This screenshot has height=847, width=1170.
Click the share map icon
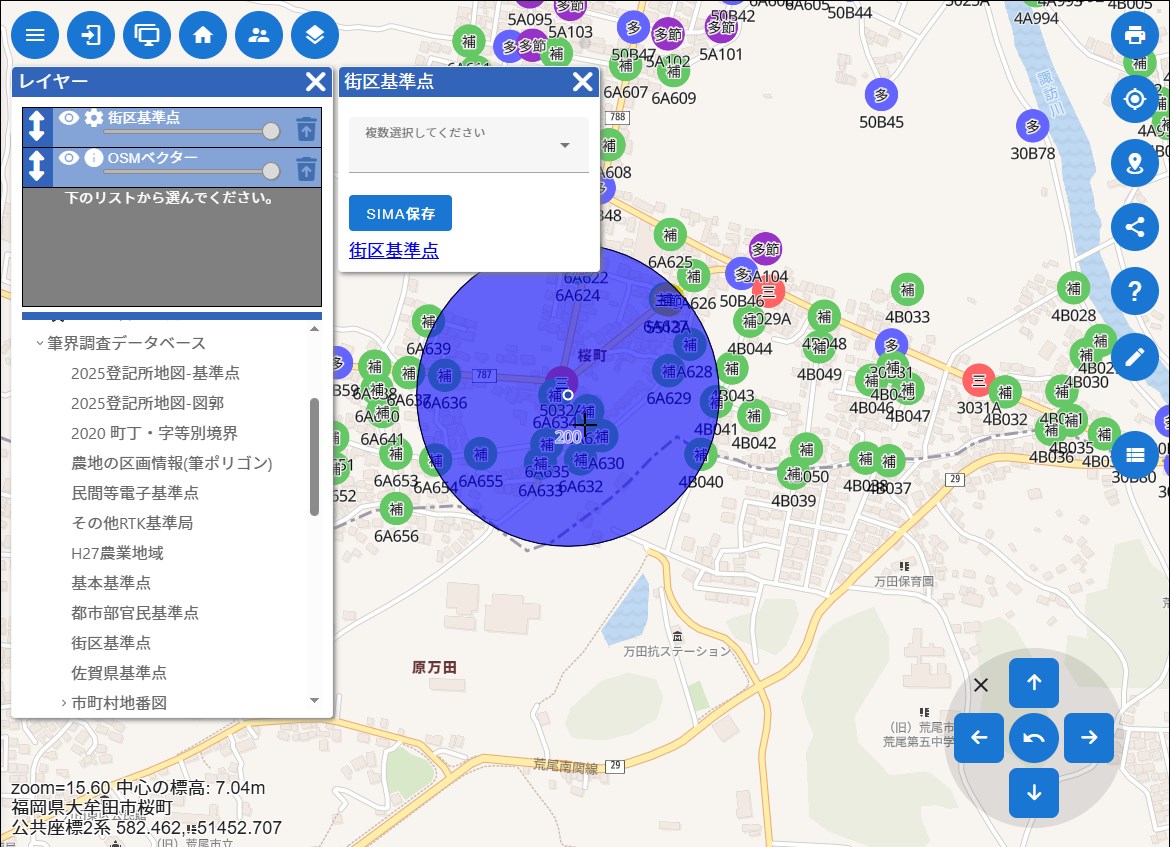1134,226
